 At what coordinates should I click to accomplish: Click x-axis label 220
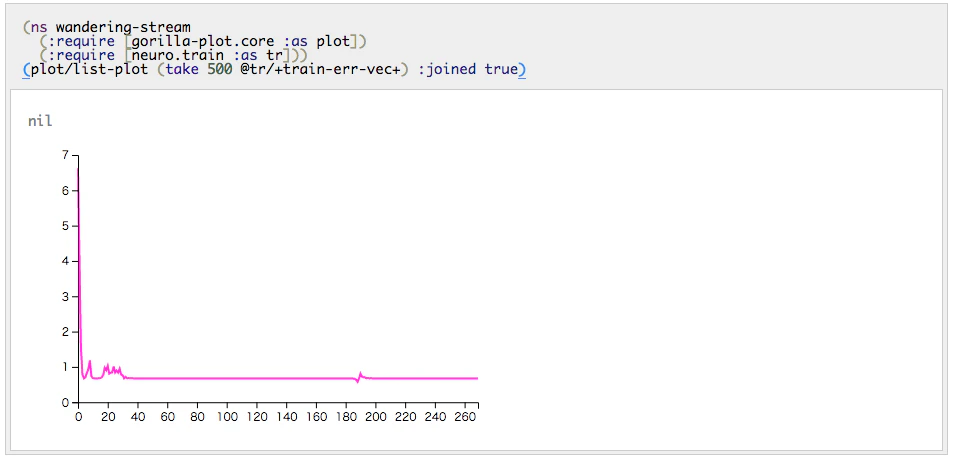[406, 417]
